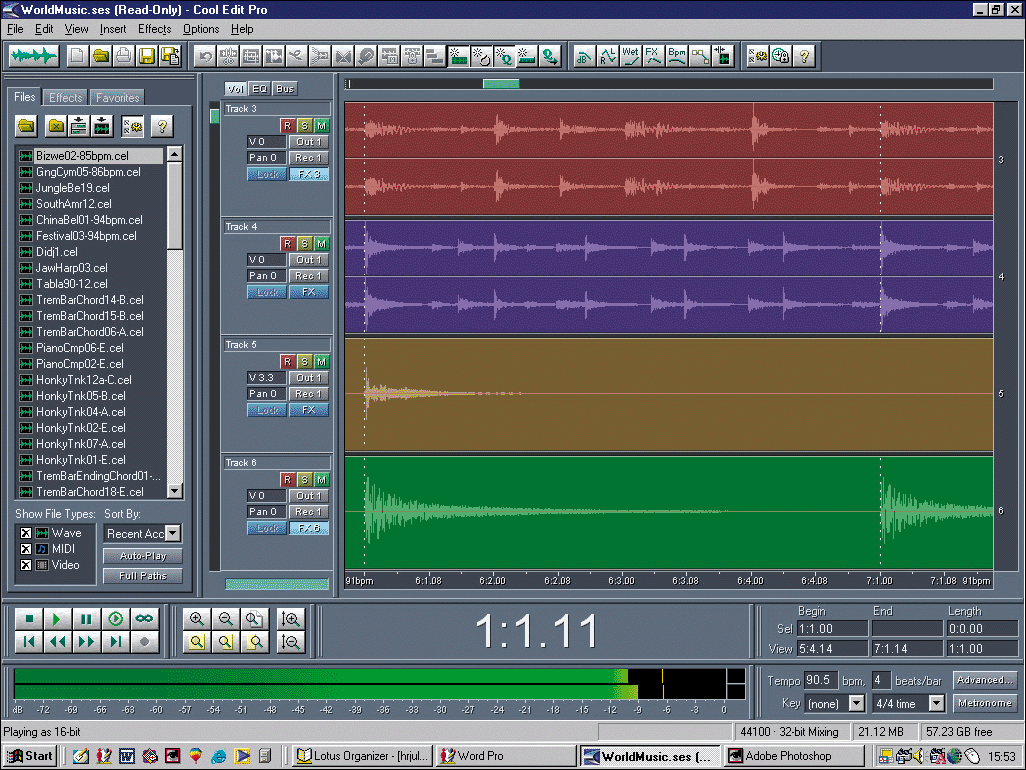Image resolution: width=1026 pixels, height=770 pixels.
Task: Click the Lock button on Track 4
Action: click(x=267, y=292)
